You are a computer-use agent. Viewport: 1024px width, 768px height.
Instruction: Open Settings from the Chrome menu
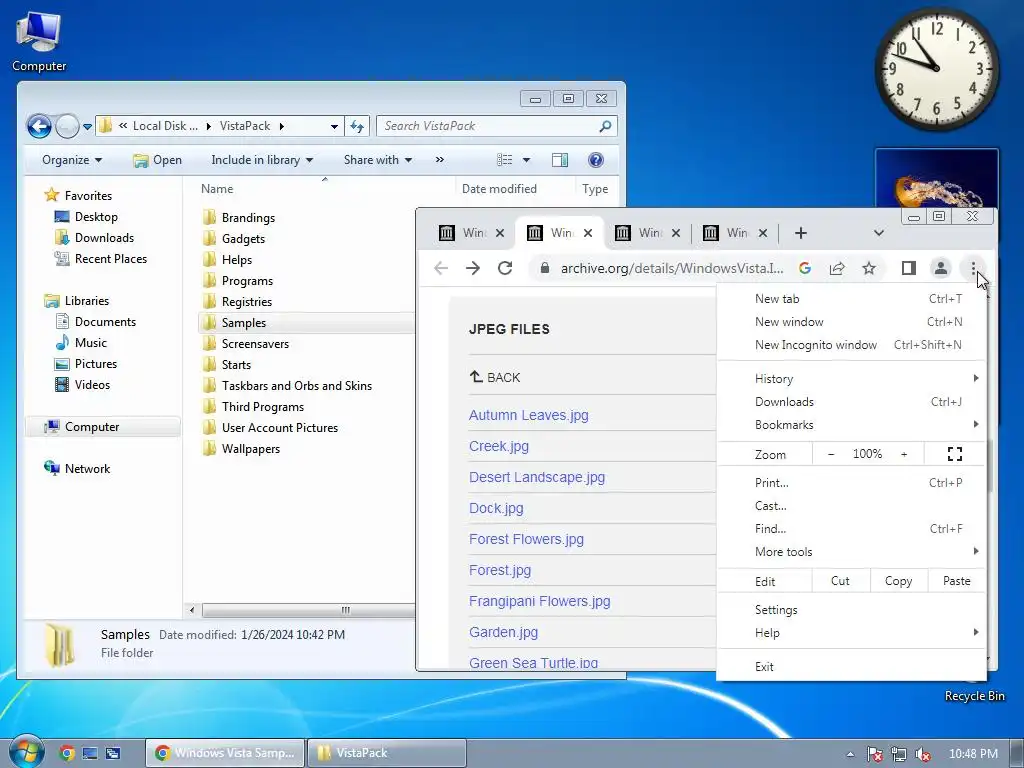pyautogui.click(x=851, y=610)
